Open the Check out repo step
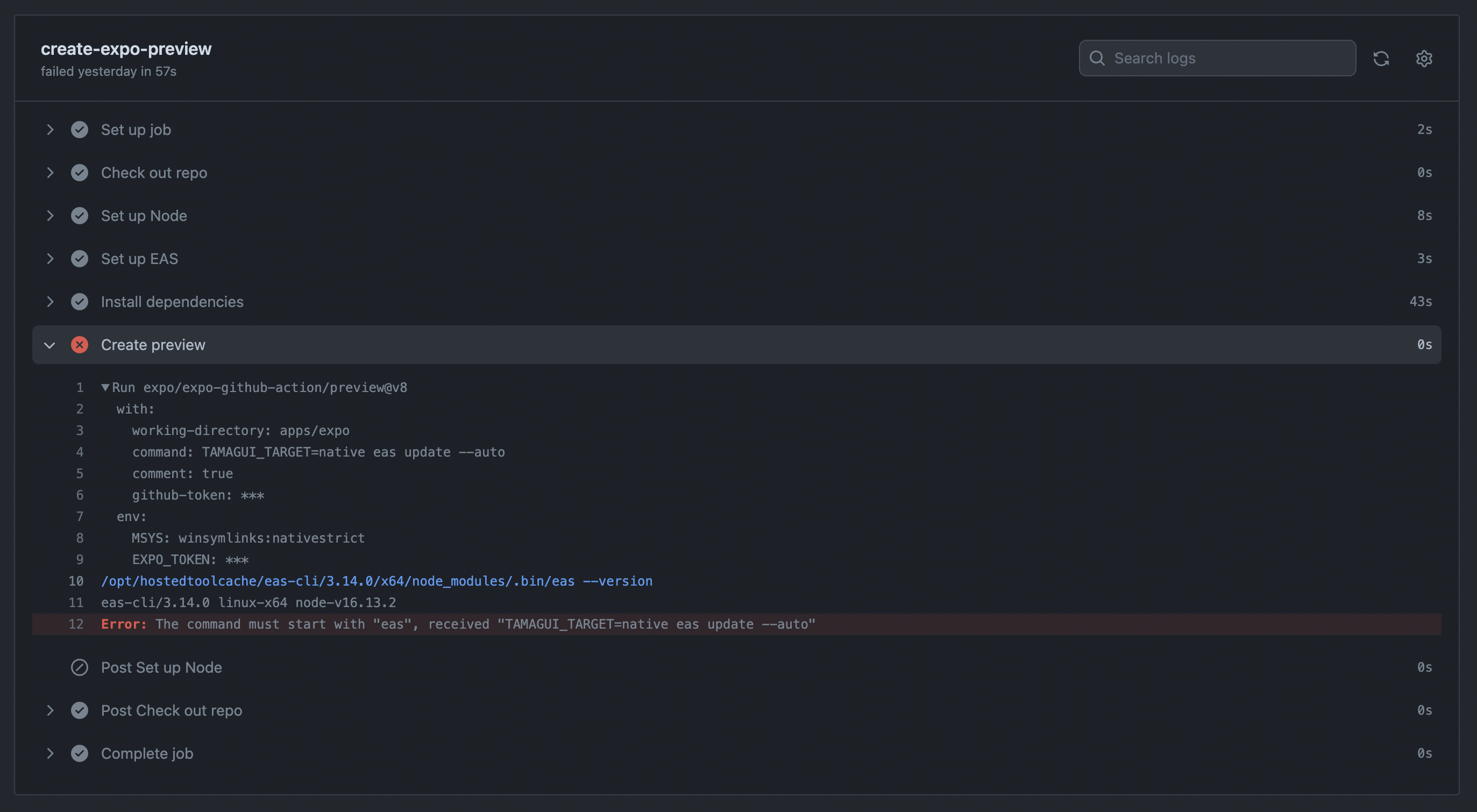The height and width of the screenshot is (812, 1477). click(50, 173)
